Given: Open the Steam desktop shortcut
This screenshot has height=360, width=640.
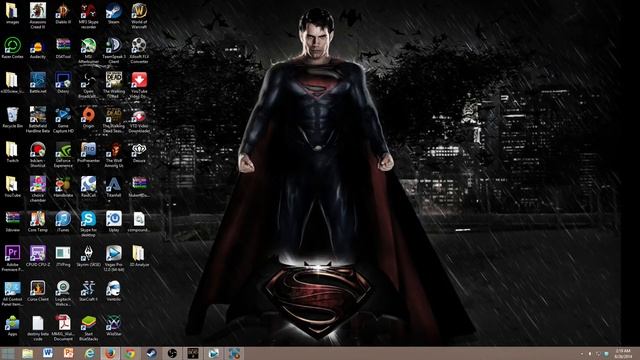Looking at the screenshot, I should pyautogui.click(x=113, y=13).
